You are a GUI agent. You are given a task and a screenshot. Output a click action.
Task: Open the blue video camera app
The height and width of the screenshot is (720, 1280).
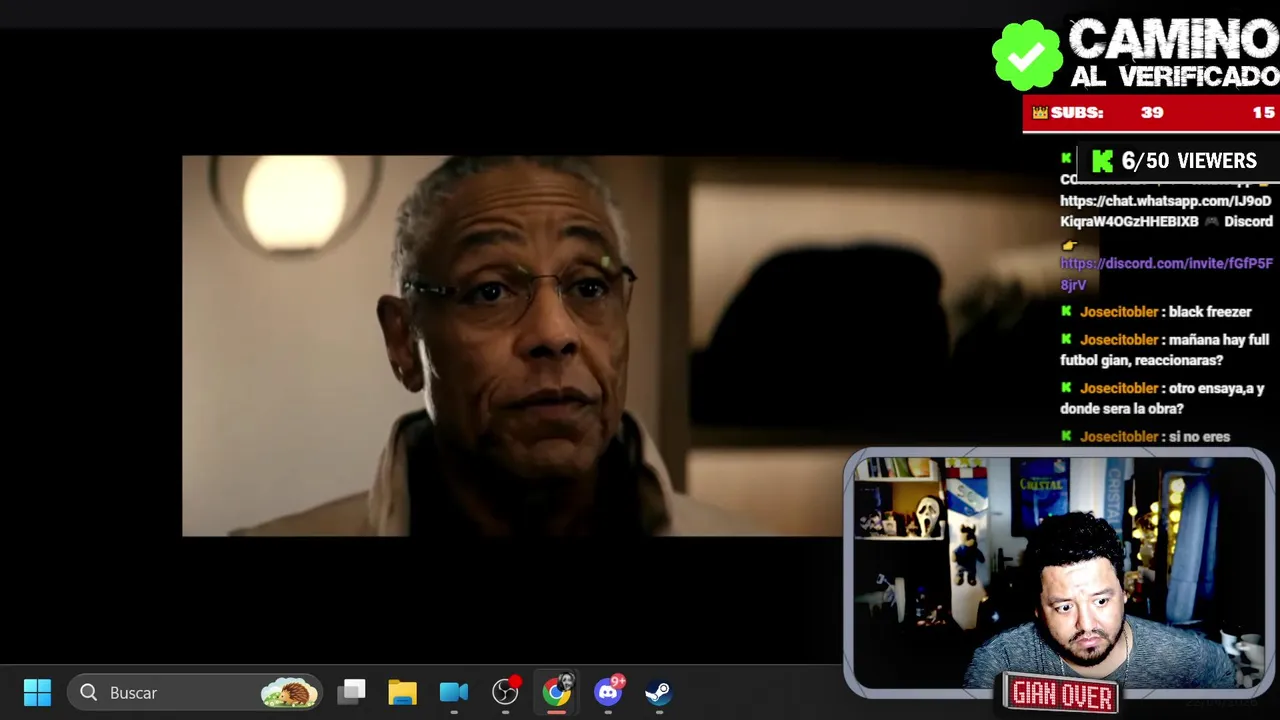[453, 692]
